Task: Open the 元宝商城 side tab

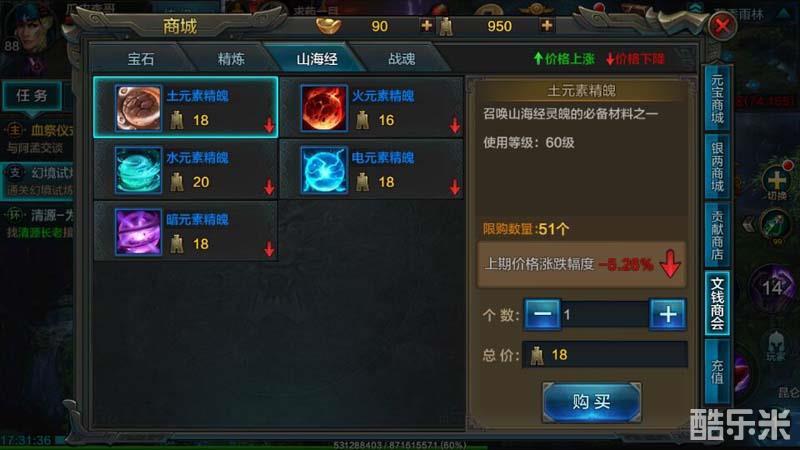Action: point(717,98)
